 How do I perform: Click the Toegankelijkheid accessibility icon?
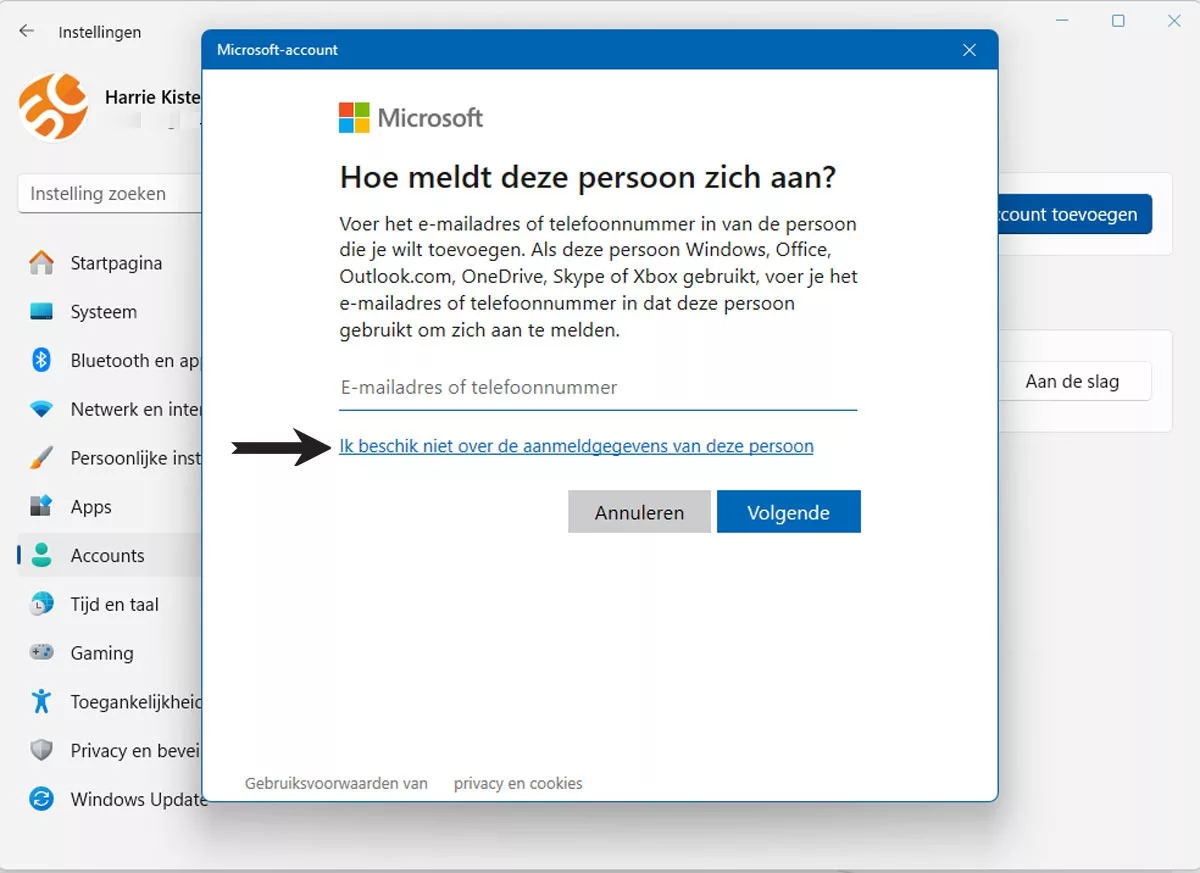41,701
